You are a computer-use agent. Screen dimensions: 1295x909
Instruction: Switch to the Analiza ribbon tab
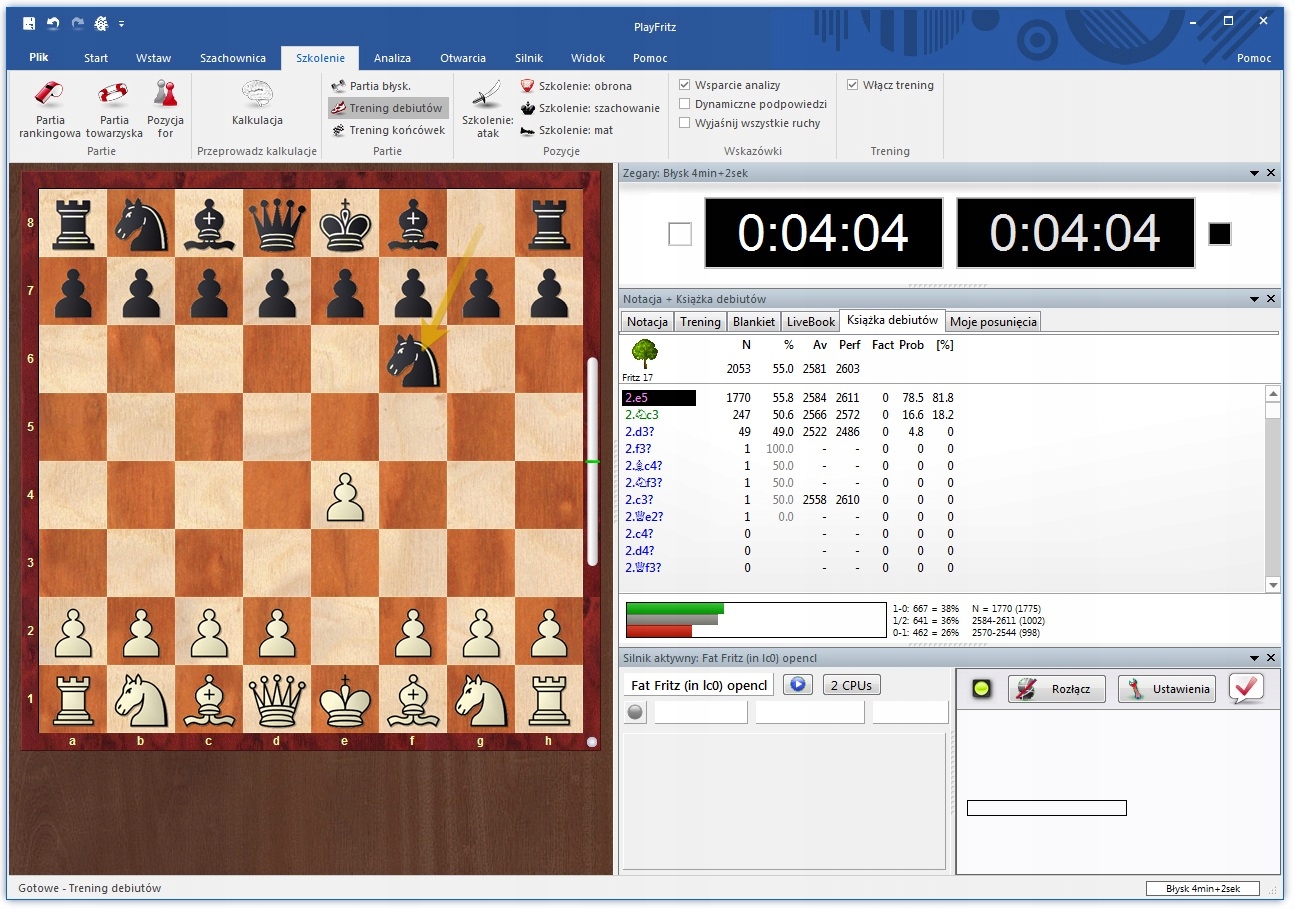point(392,58)
